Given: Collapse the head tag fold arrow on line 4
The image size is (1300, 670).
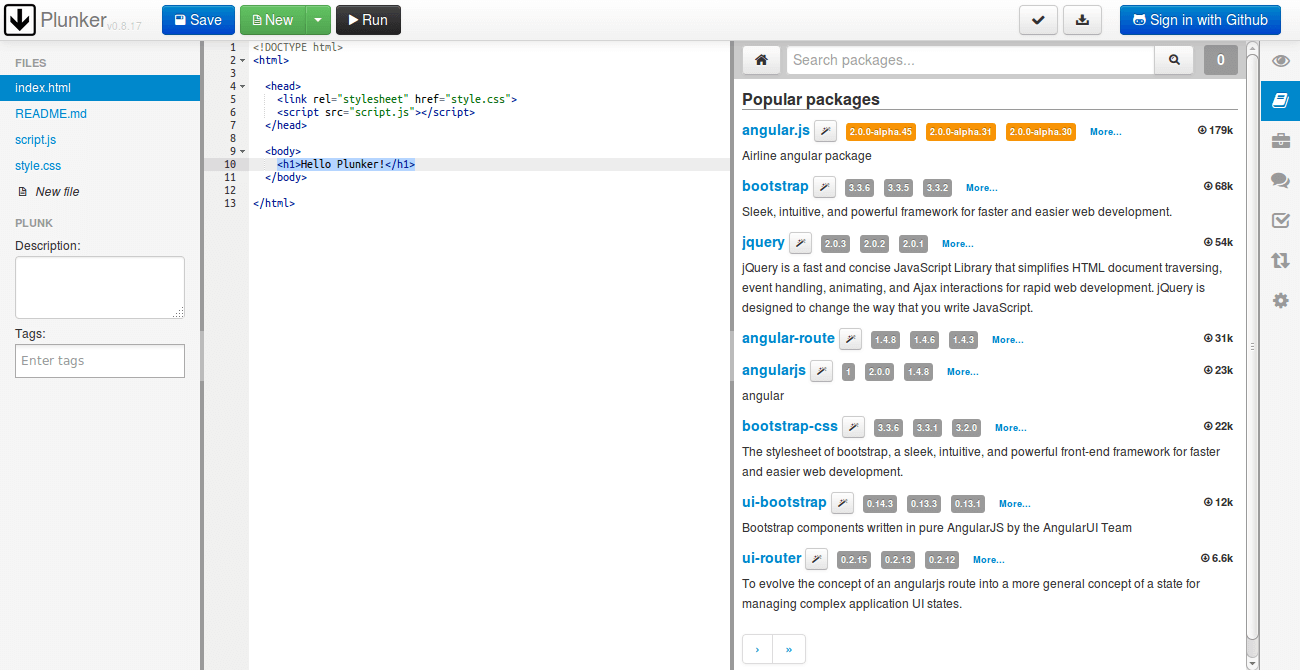Looking at the screenshot, I should [x=243, y=86].
